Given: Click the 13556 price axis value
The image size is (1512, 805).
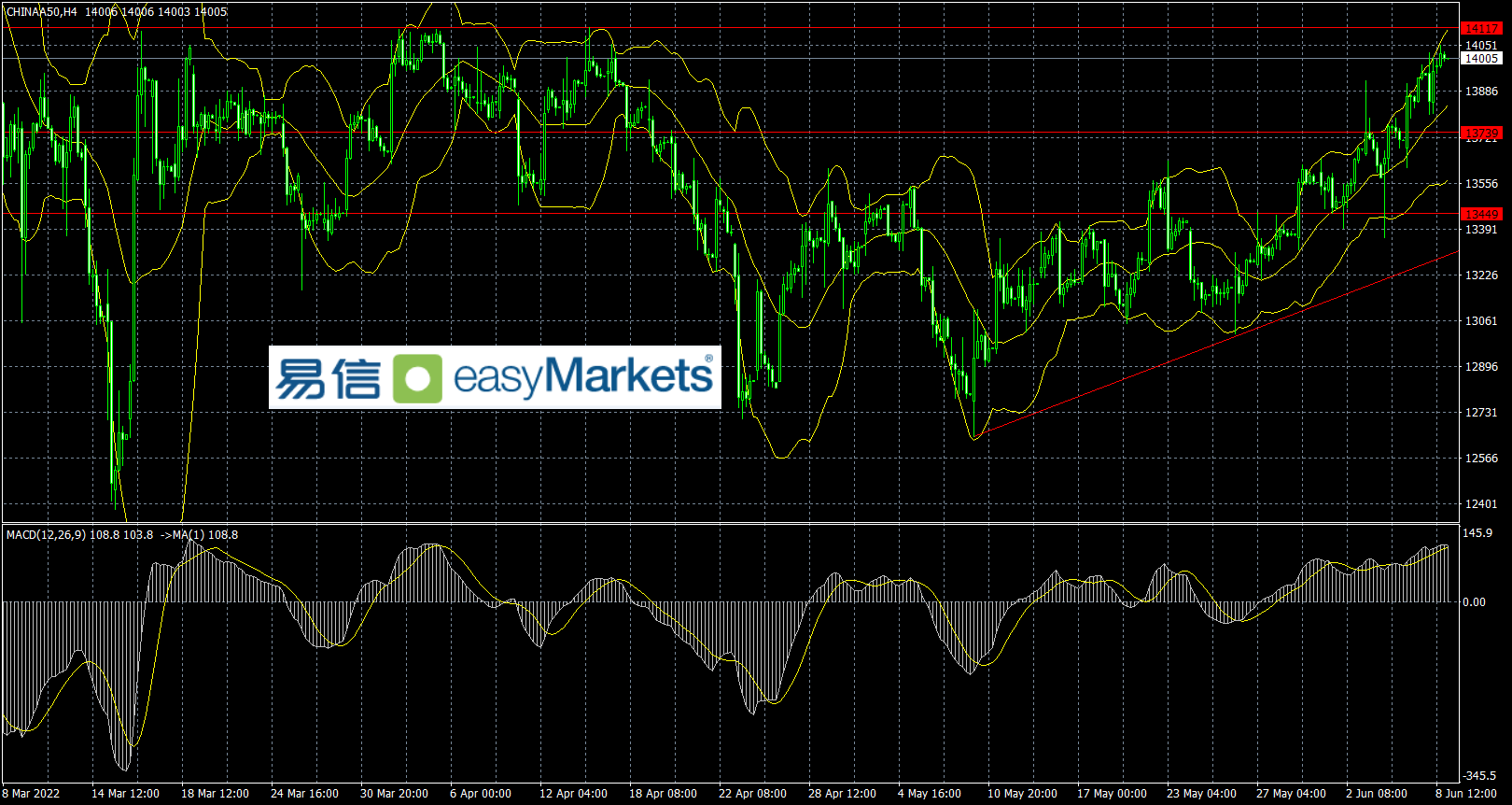Looking at the screenshot, I should [x=1481, y=184].
